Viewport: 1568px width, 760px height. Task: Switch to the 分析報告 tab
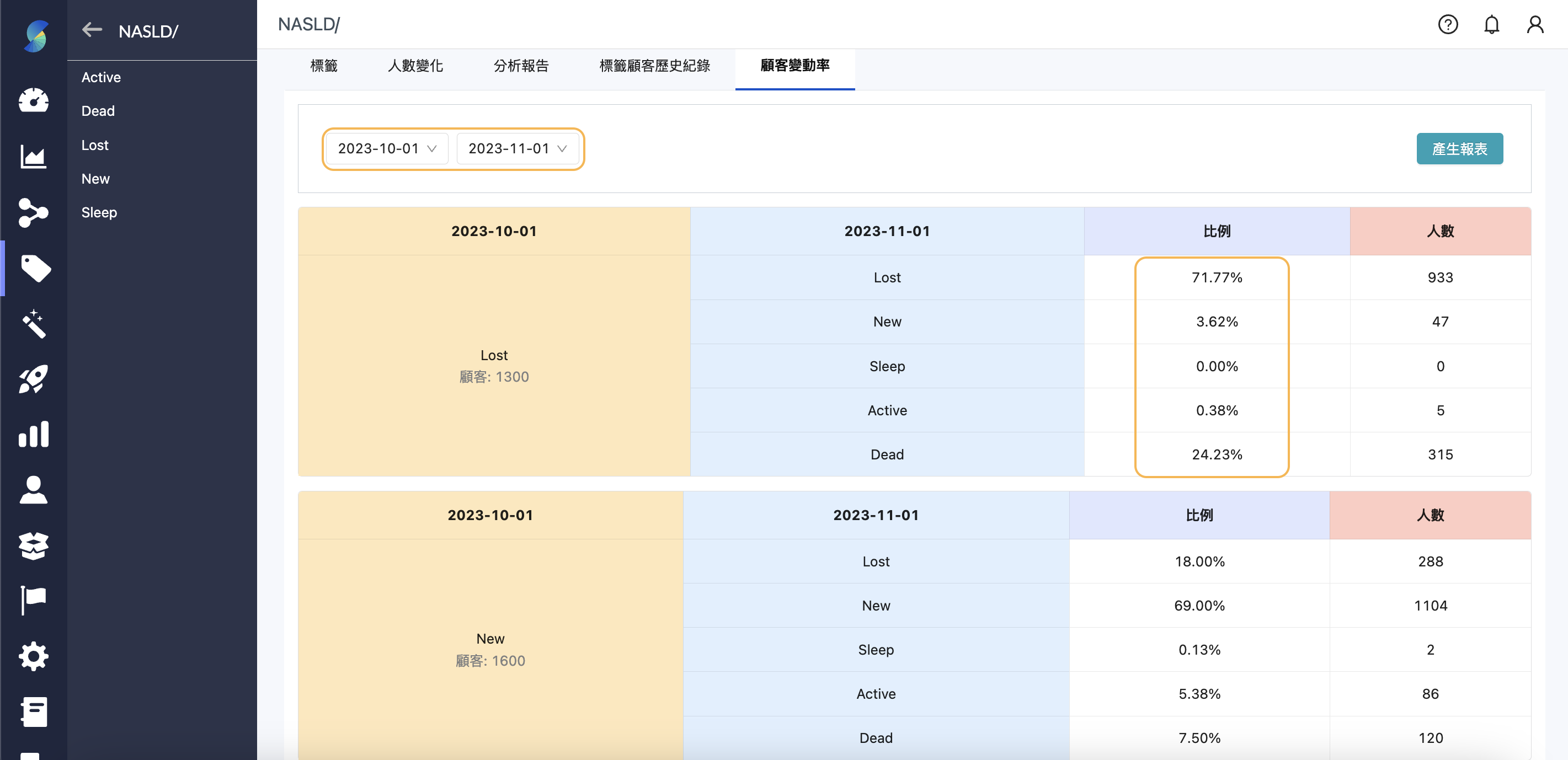(x=521, y=66)
